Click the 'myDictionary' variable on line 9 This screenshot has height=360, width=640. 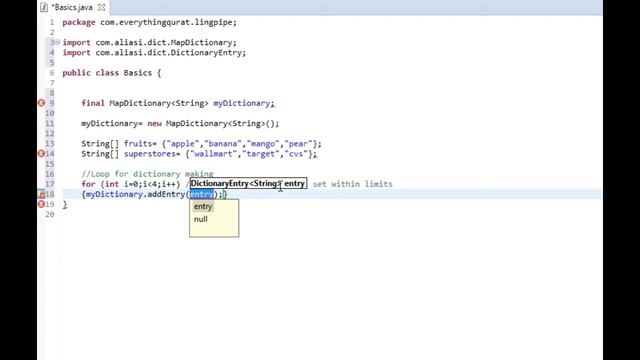pos(241,103)
